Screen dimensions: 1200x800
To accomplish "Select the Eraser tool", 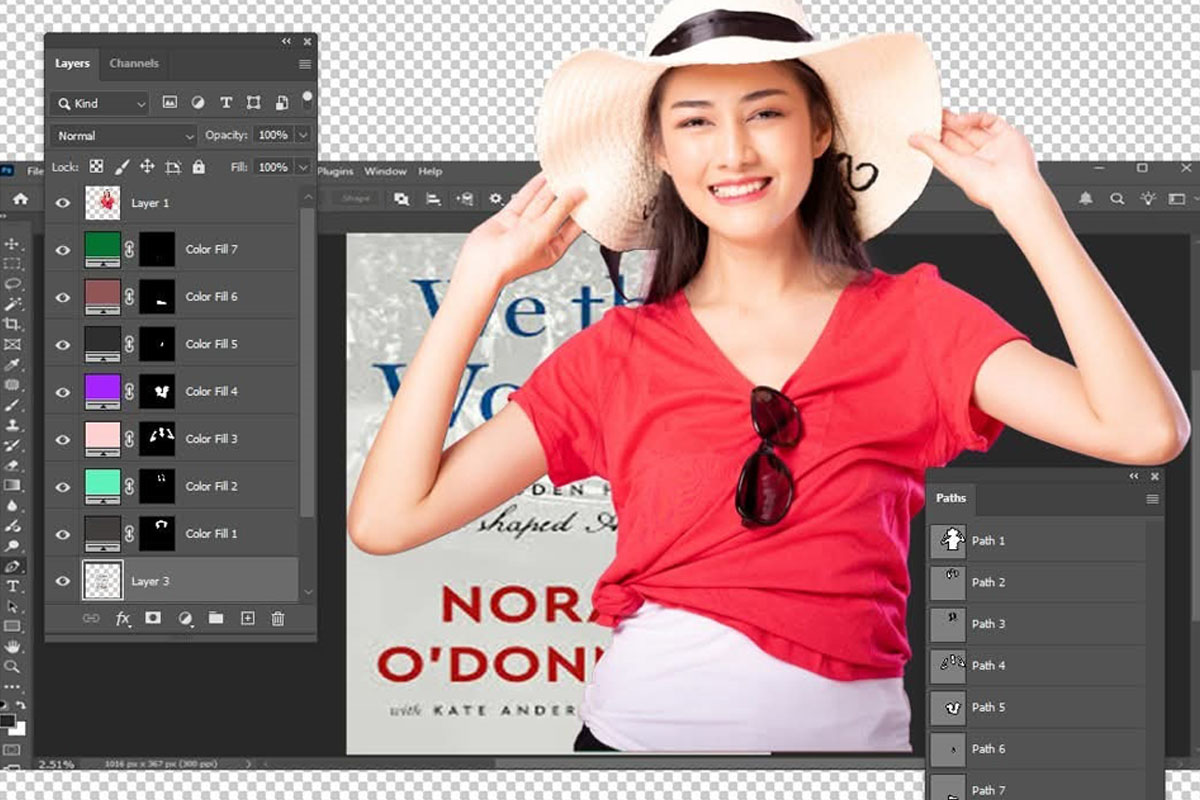I will (13, 465).
